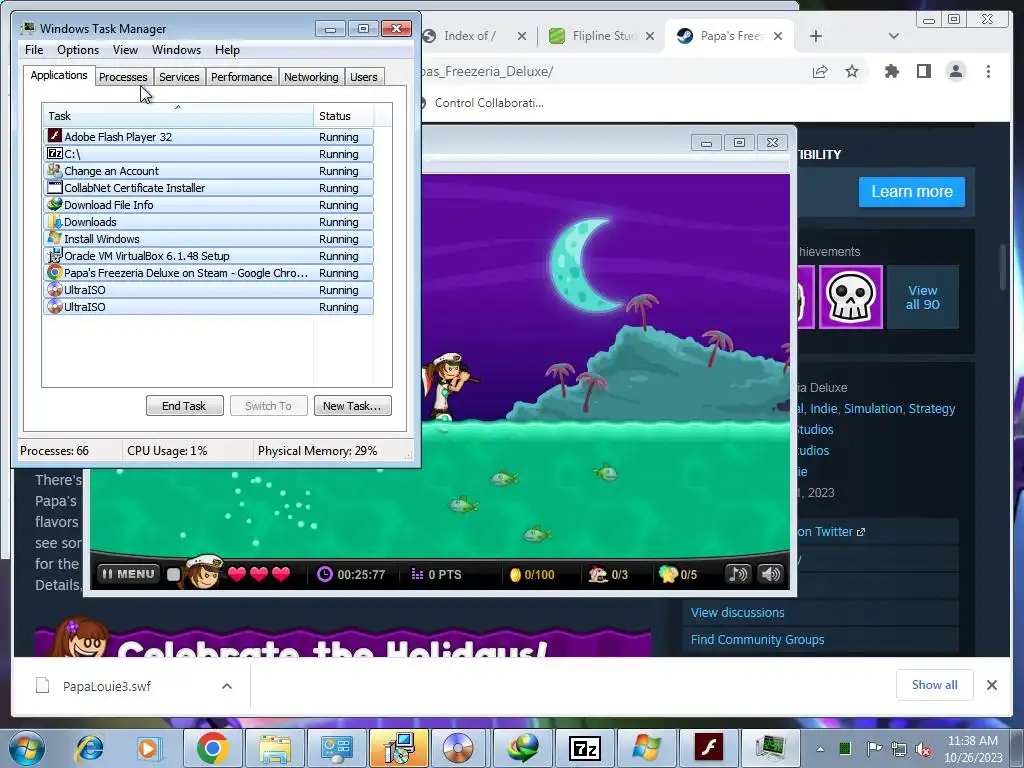This screenshot has height=768, width=1024.
Task: Click the muted volume tray icon
Action: coord(923,749)
